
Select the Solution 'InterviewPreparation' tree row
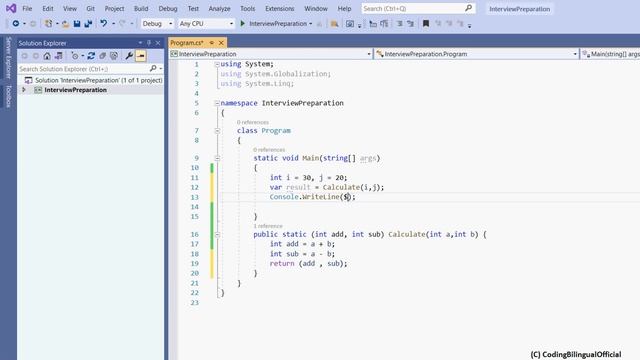tap(91, 80)
